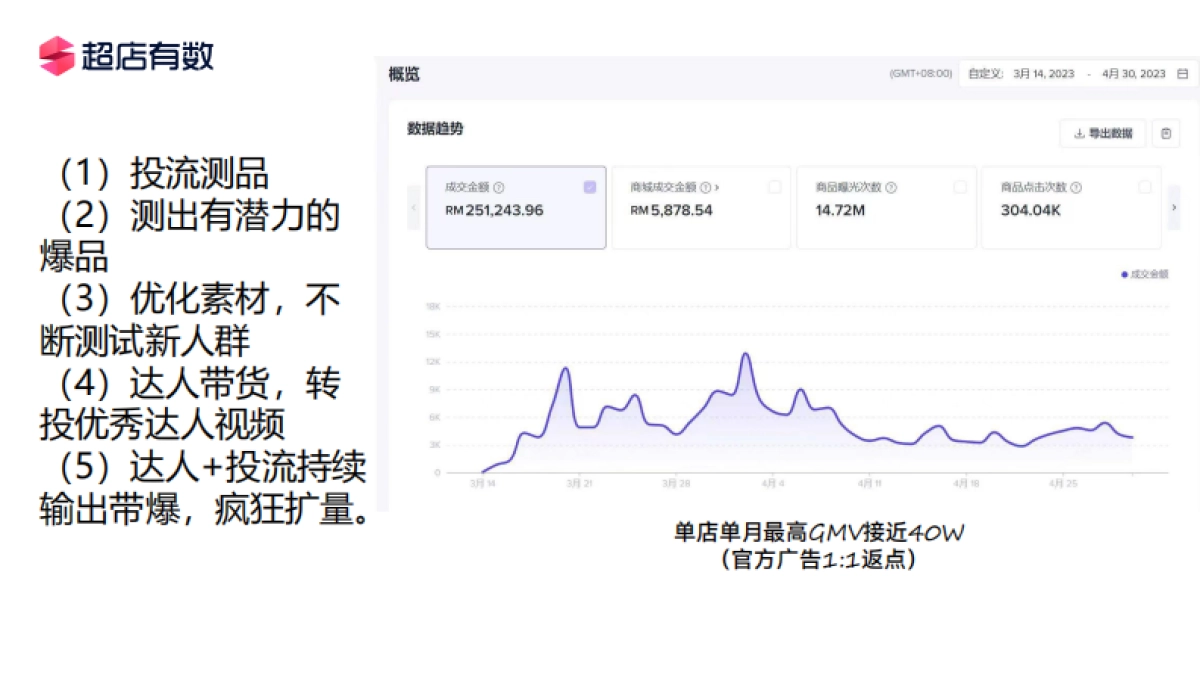Enable the 商品曝光次数 metric checkbox

click(958, 186)
